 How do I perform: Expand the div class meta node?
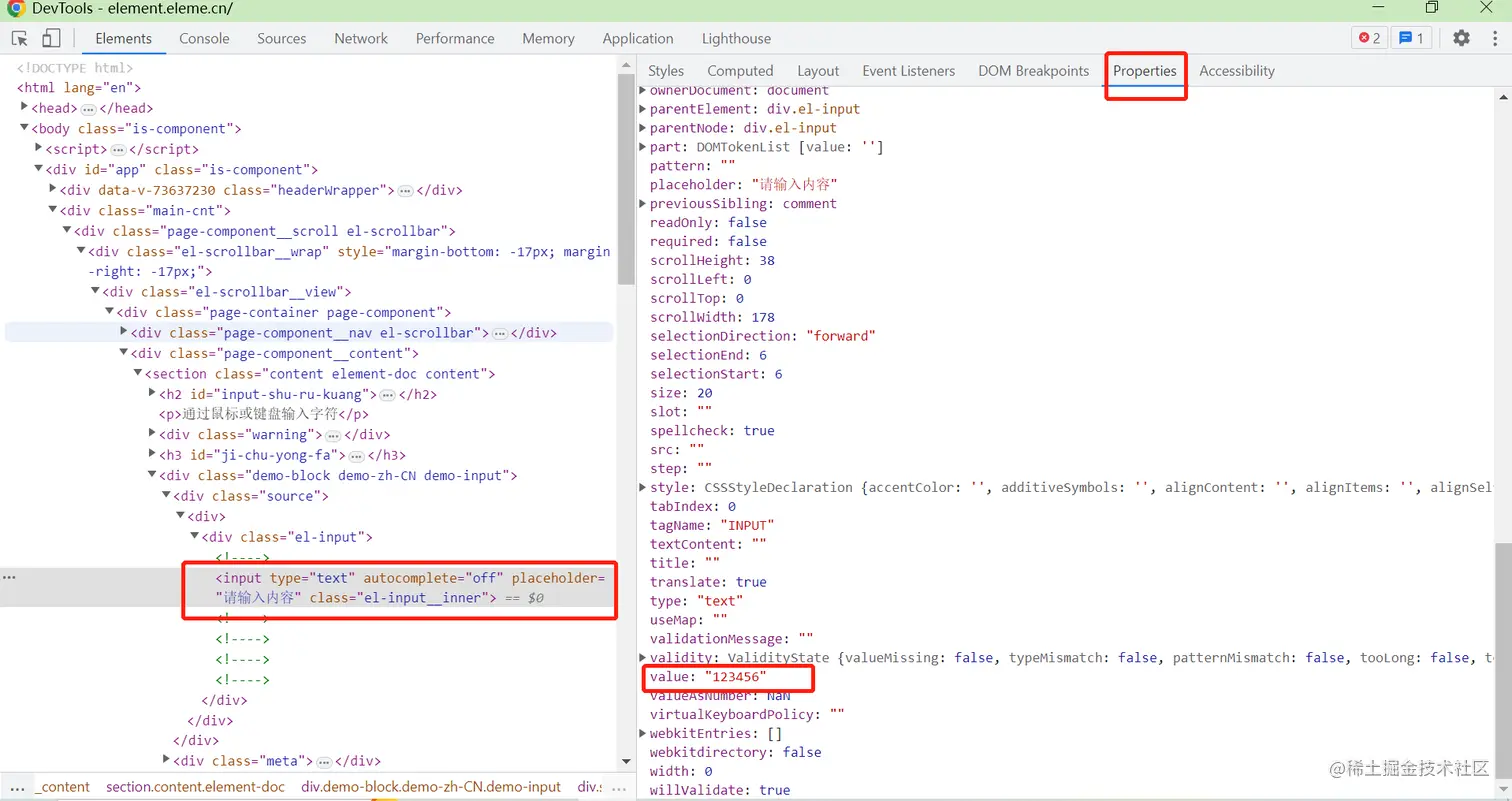[x=166, y=760]
